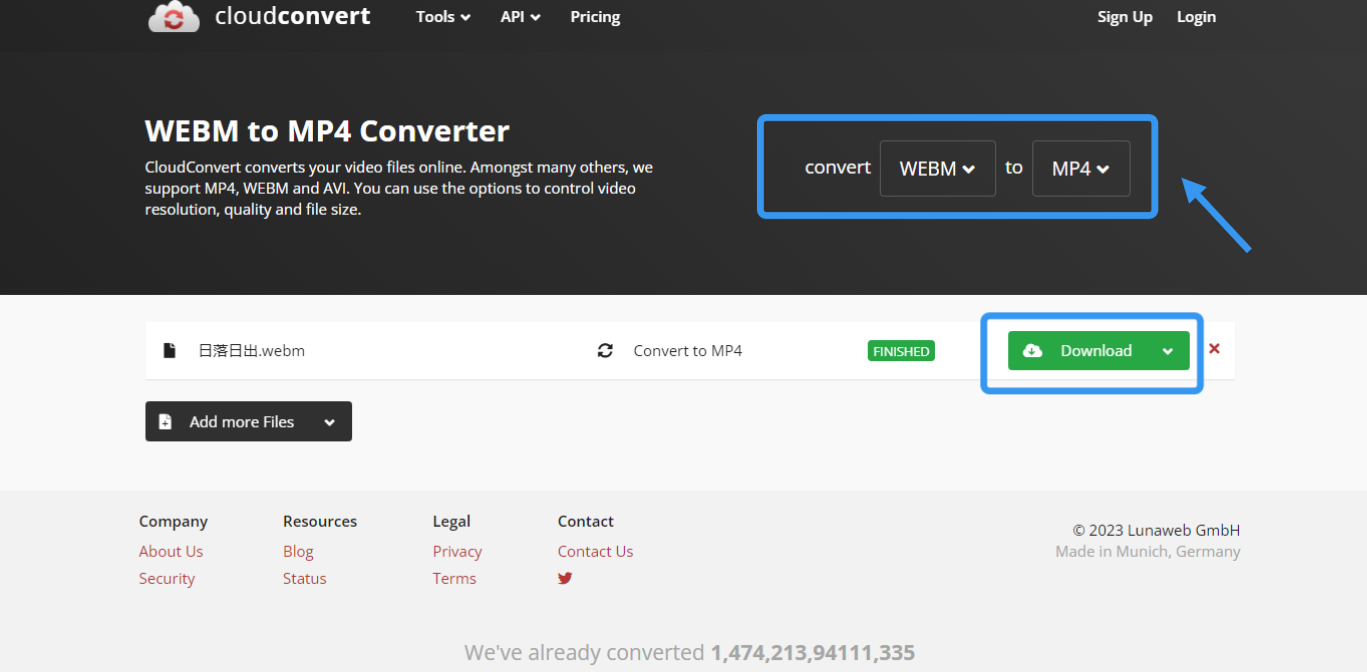Click the Legal footer heading
This screenshot has height=672, width=1367.
point(451,521)
